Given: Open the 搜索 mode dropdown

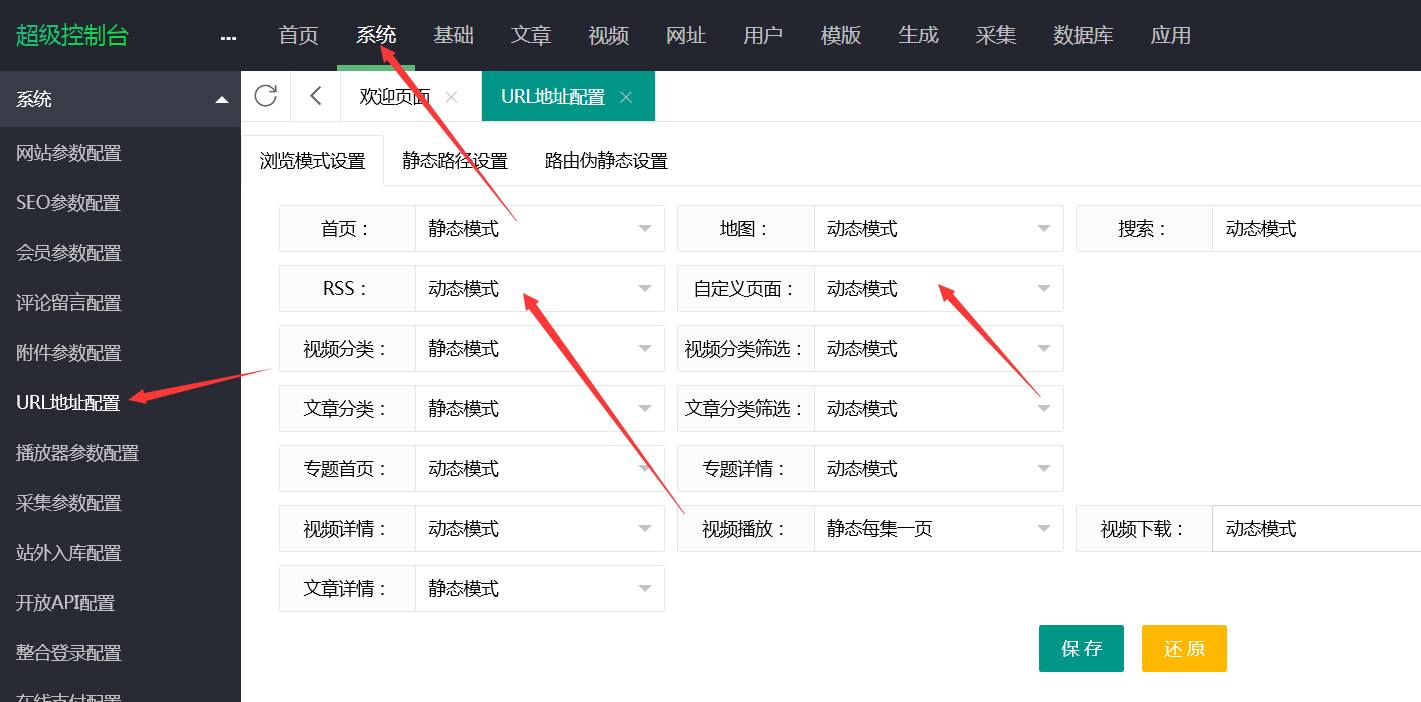Looking at the screenshot, I should click(1330, 228).
